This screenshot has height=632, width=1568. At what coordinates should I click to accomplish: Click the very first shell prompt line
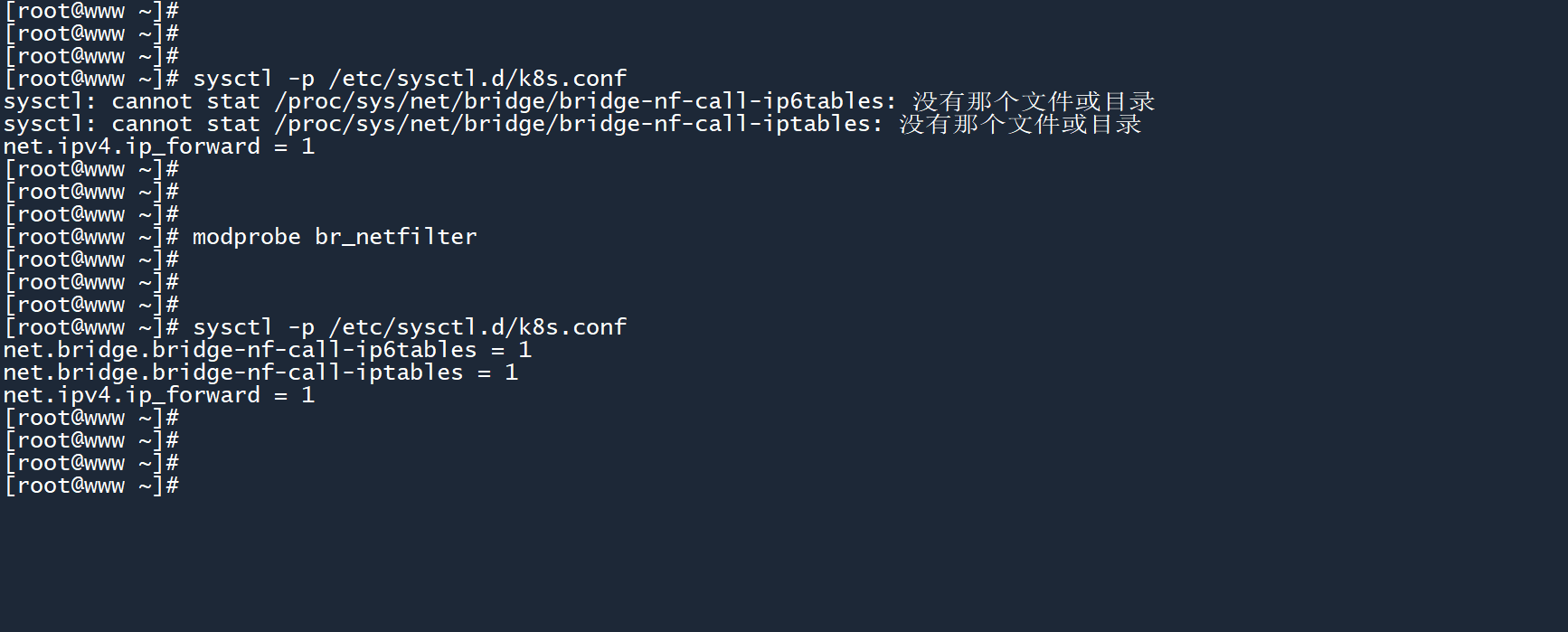point(91,11)
